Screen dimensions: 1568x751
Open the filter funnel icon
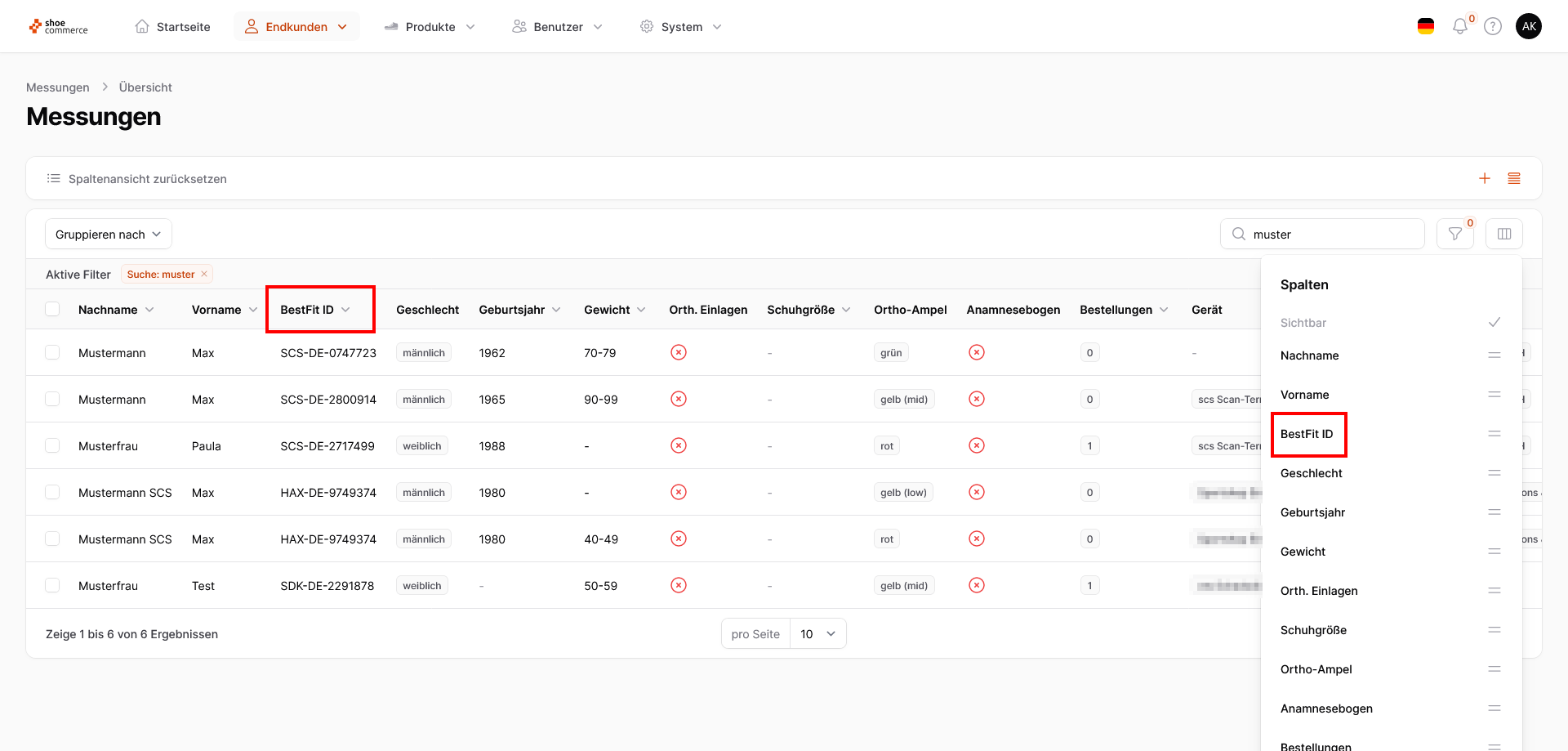pos(1454,235)
